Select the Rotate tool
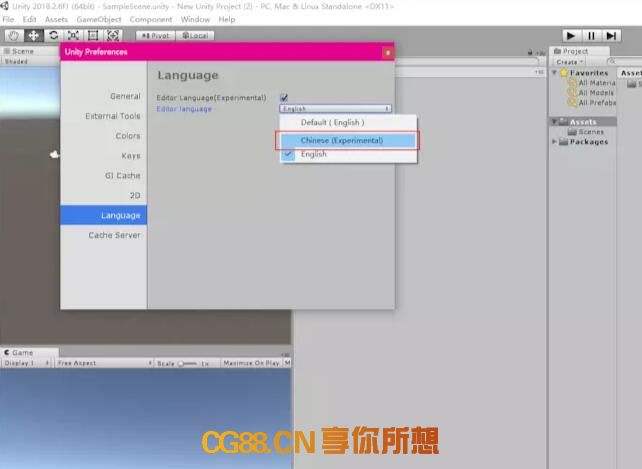Screen dimensions: 642x469 tap(53, 36)
